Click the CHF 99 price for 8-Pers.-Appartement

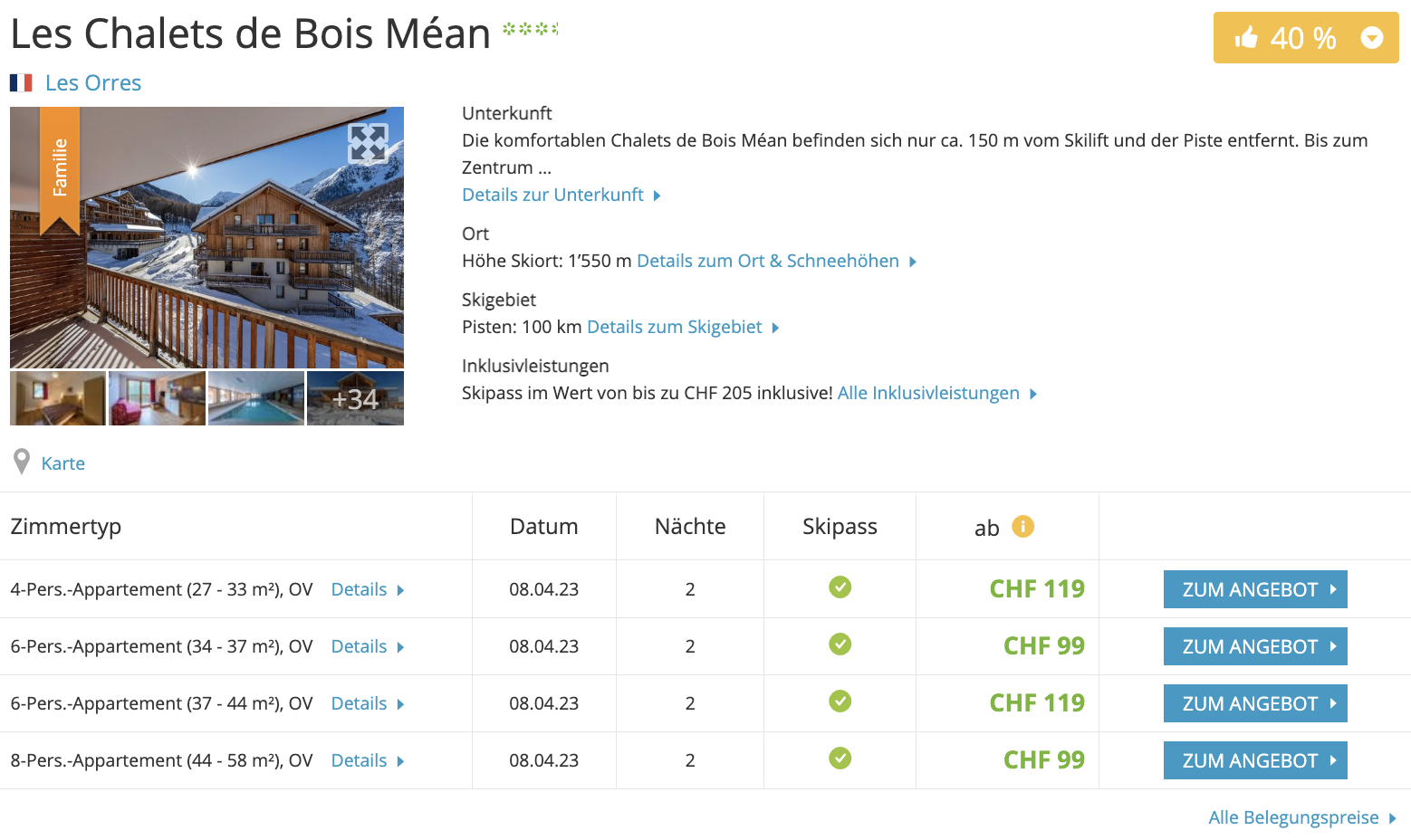coord(1044,760)
